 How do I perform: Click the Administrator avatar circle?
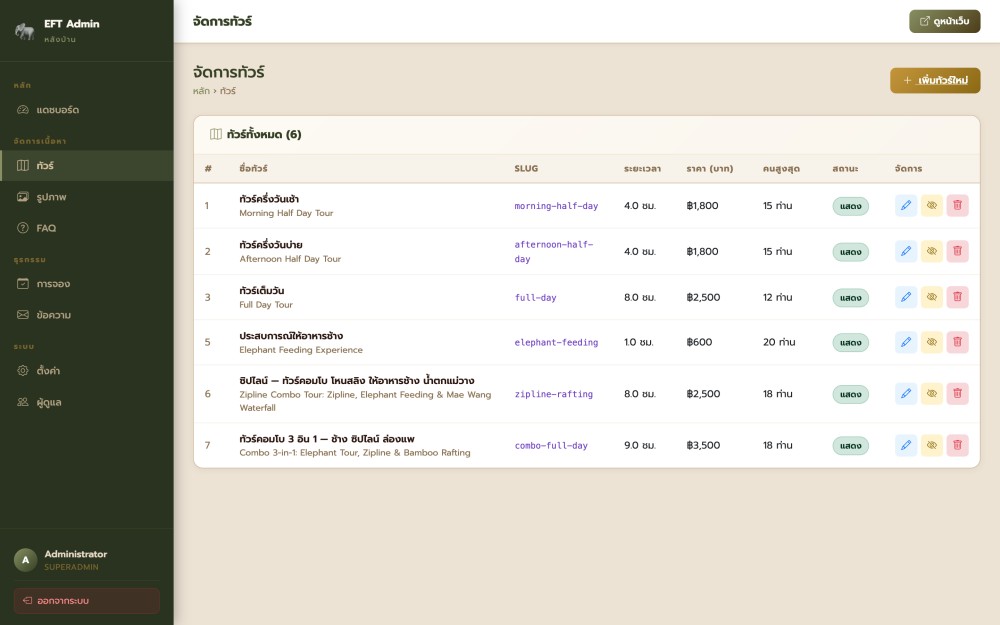tap(25, 560)
